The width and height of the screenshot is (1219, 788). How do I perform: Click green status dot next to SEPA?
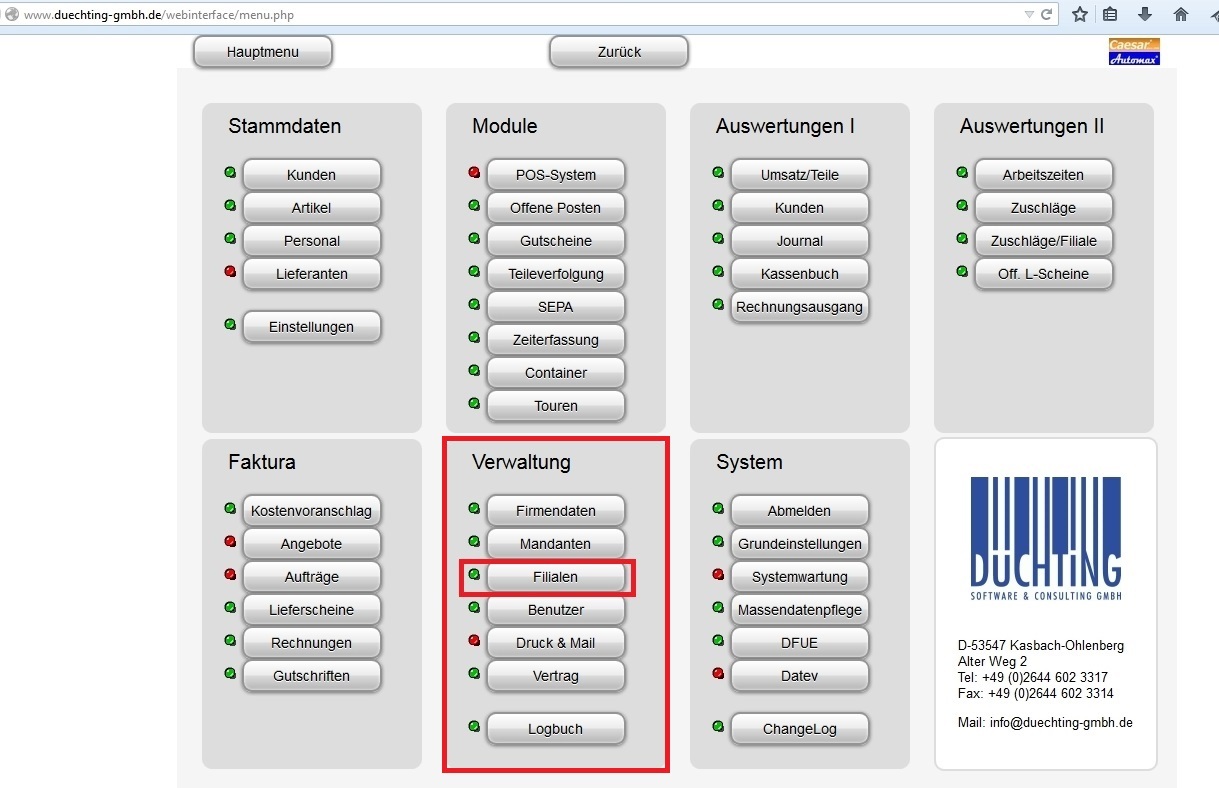474,304
